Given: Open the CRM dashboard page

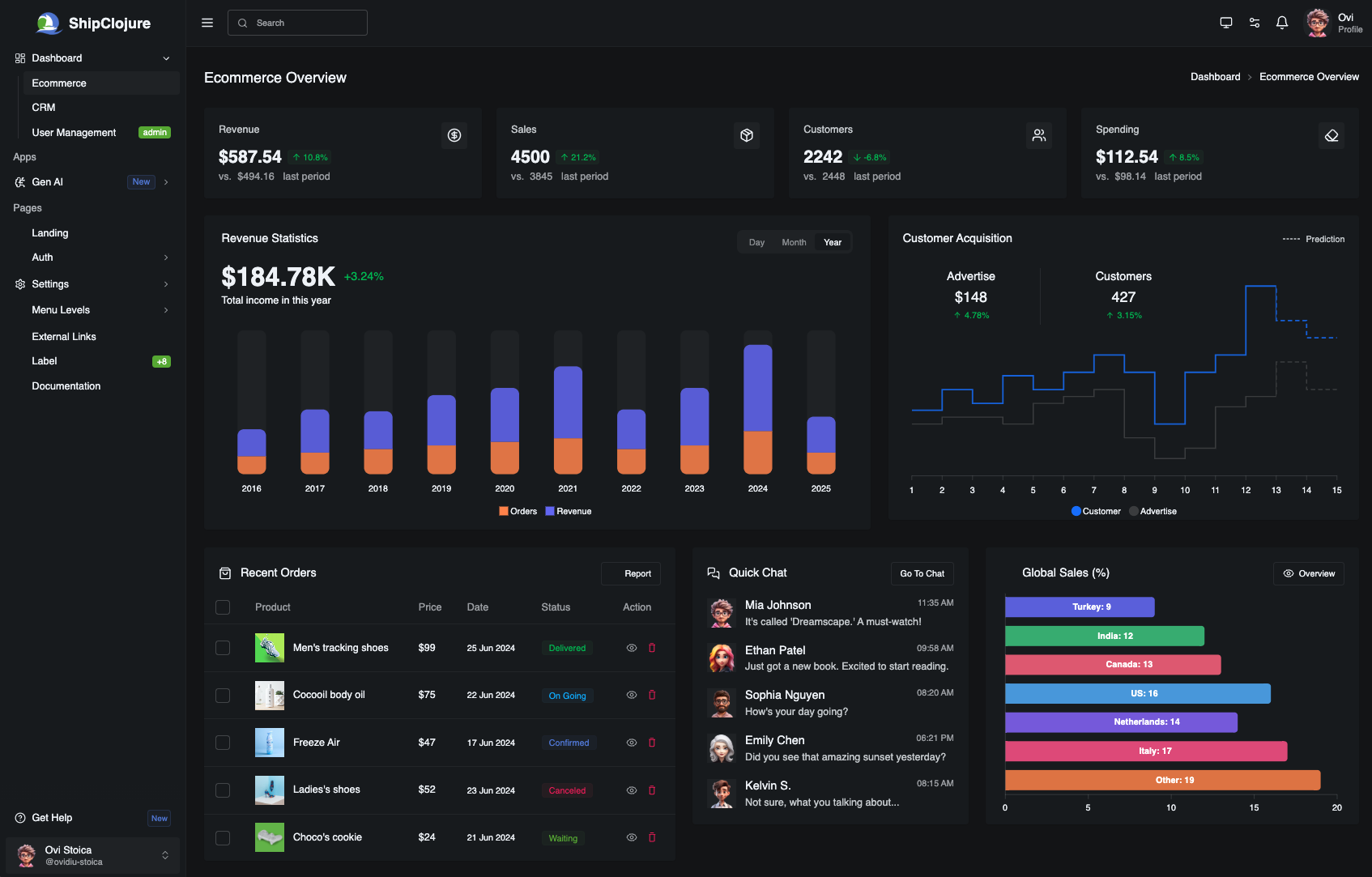Looking at the screenshot, I should pos(44,107).
